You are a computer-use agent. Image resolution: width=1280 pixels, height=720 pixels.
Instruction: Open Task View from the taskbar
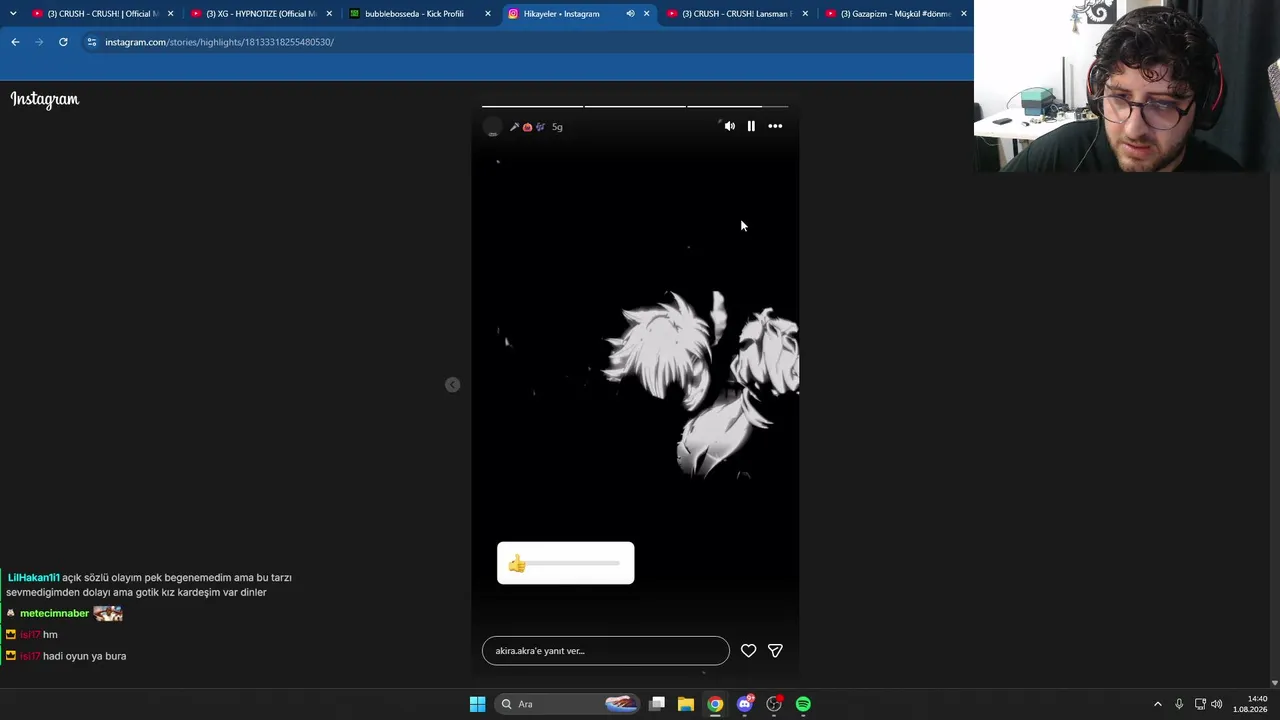click(657, 704)
